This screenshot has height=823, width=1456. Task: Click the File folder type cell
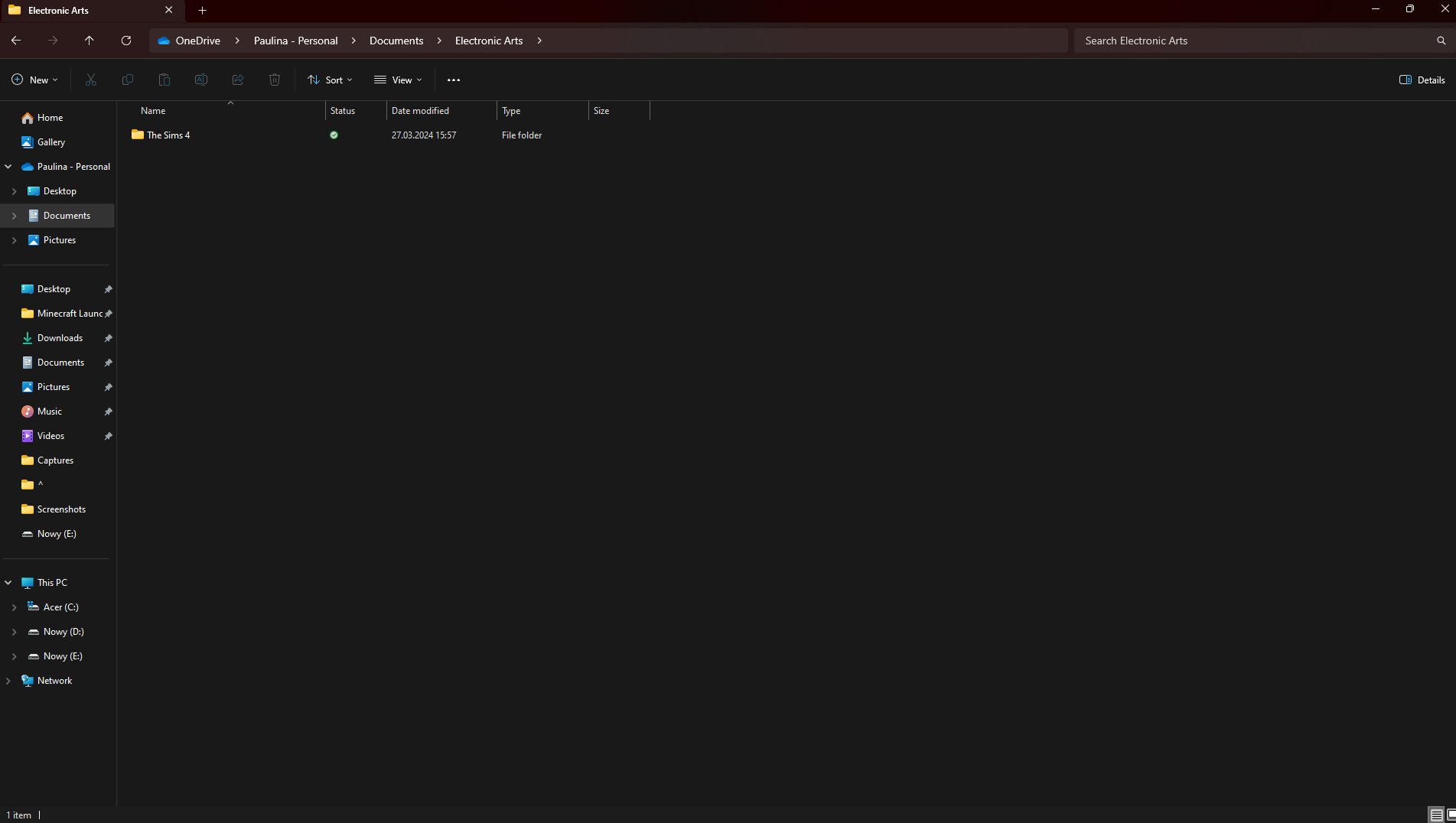click(522, 135)
